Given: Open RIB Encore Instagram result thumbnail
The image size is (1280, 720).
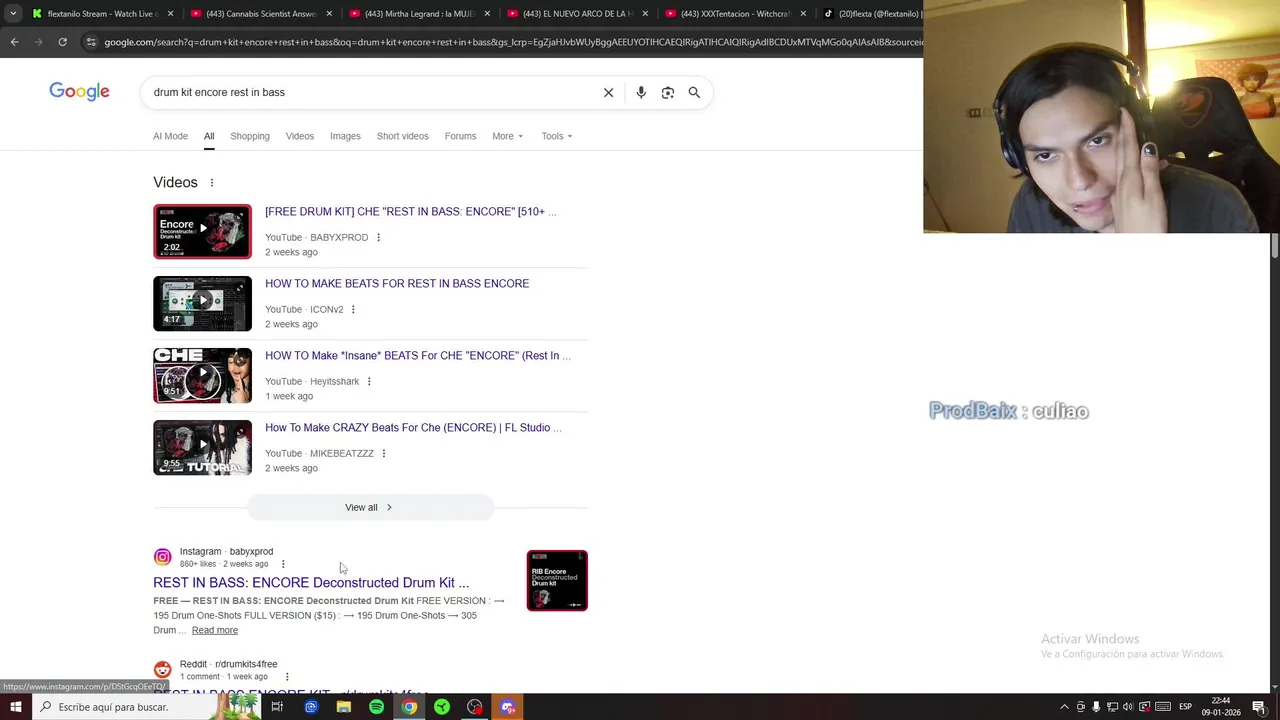Looking at the screenshot, I should pyautogui.click(x=557, y=580).
